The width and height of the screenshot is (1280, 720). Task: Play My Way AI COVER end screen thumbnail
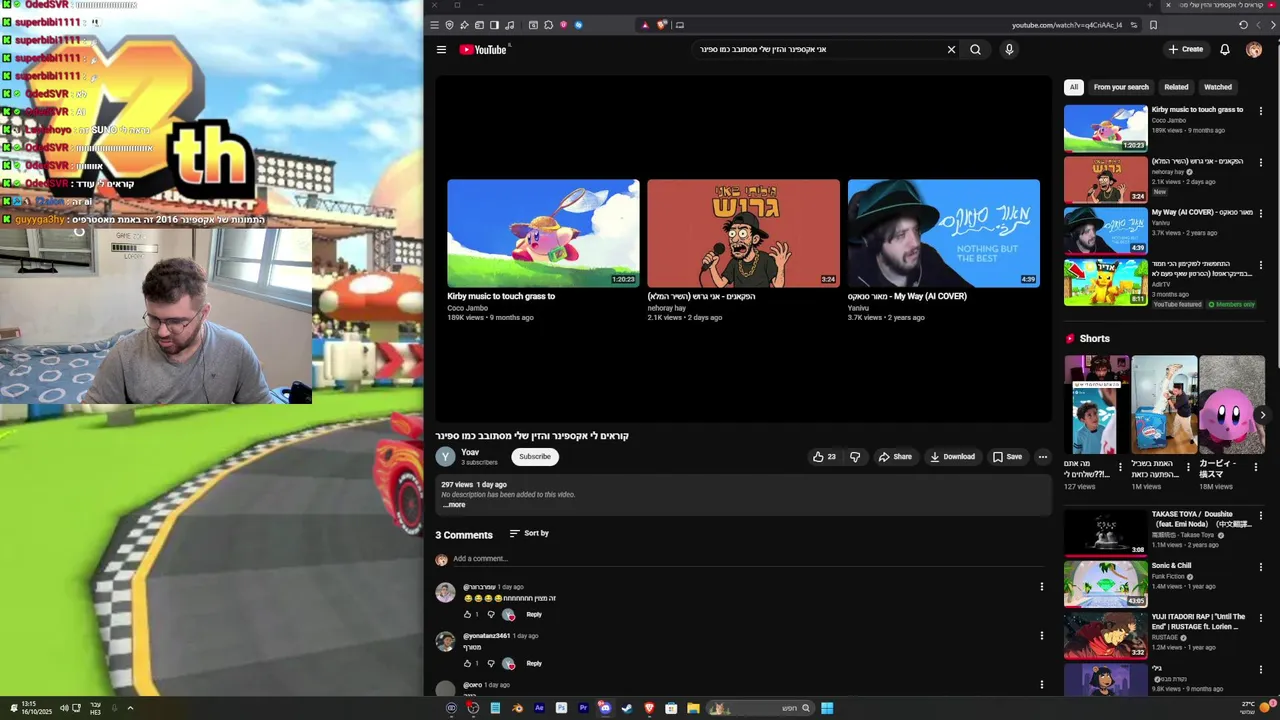(943, 233)
